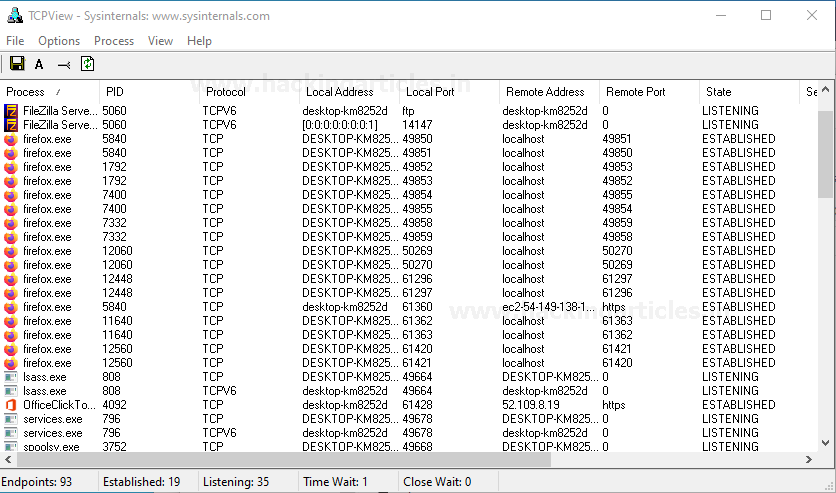This screenshot has width=836, height=493.
Task: Click firefox icon on local port 49858 row
Action: (11, 223)
